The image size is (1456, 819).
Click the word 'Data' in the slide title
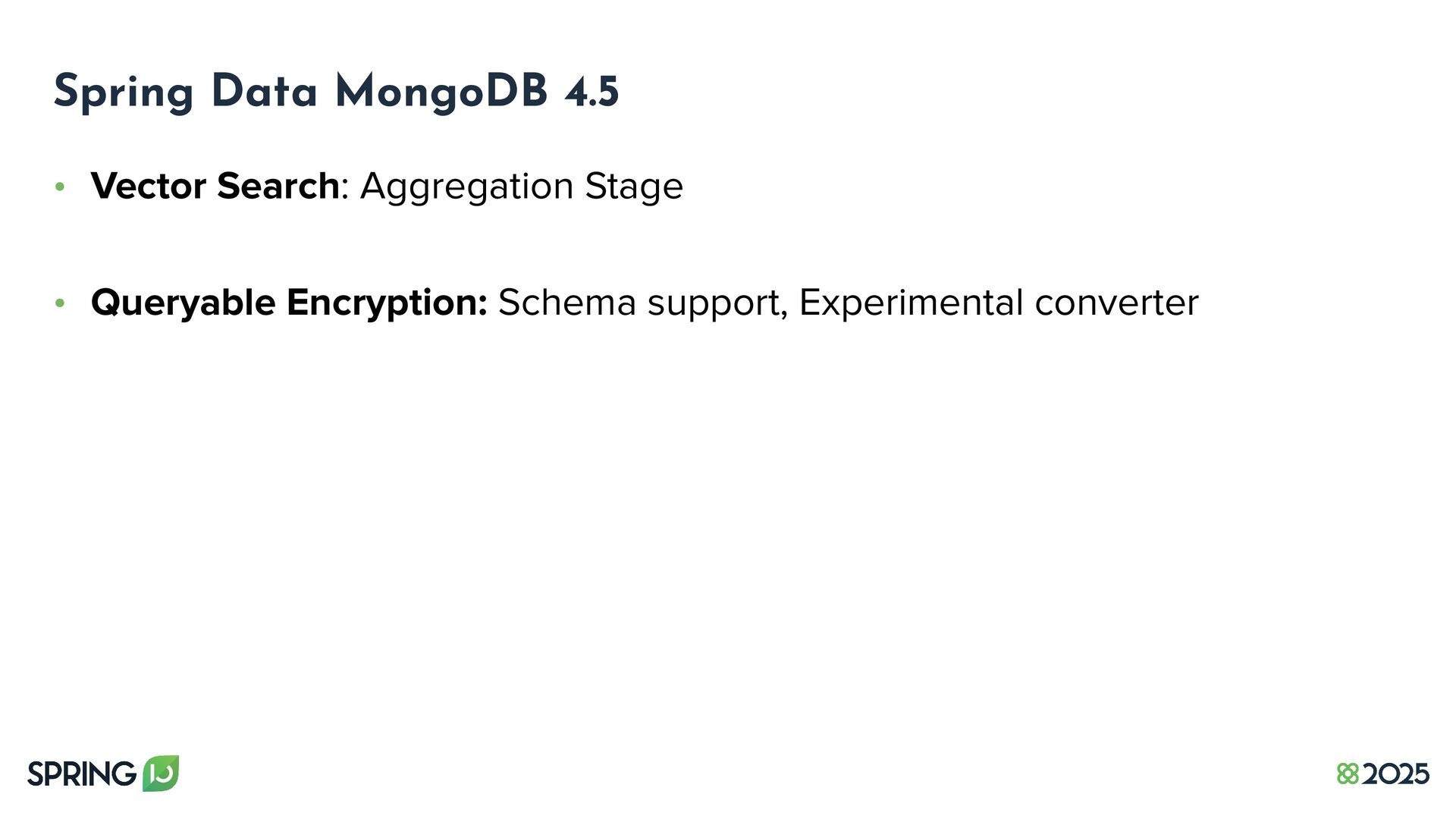click(x=264, y=92)
